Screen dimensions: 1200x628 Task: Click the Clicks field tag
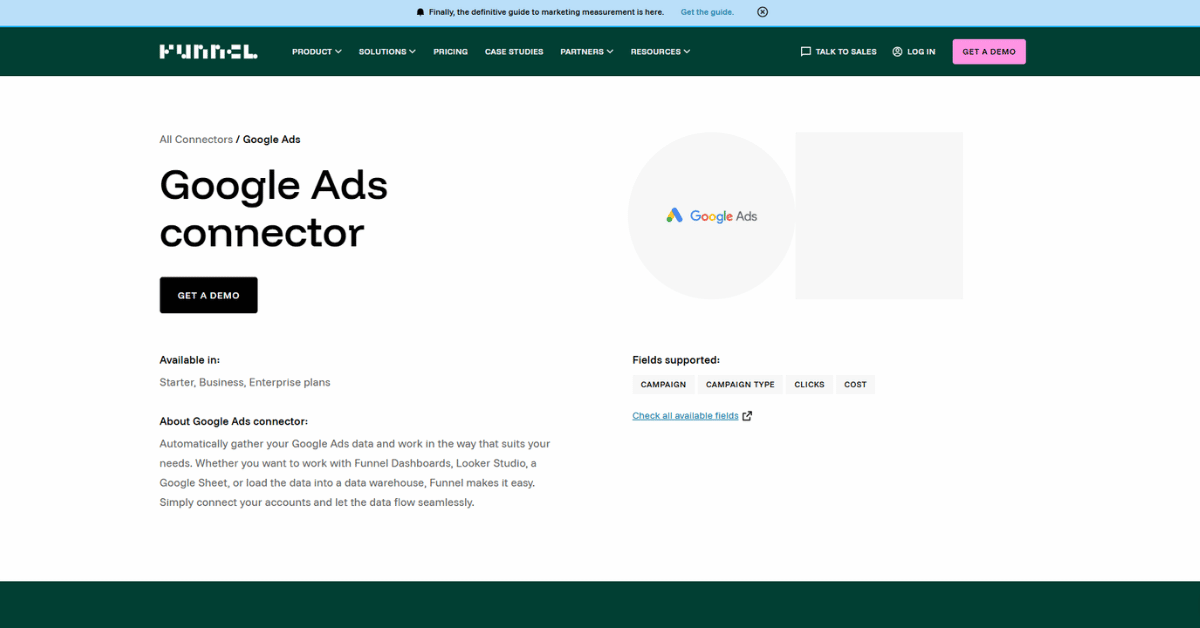pos(809,384)
